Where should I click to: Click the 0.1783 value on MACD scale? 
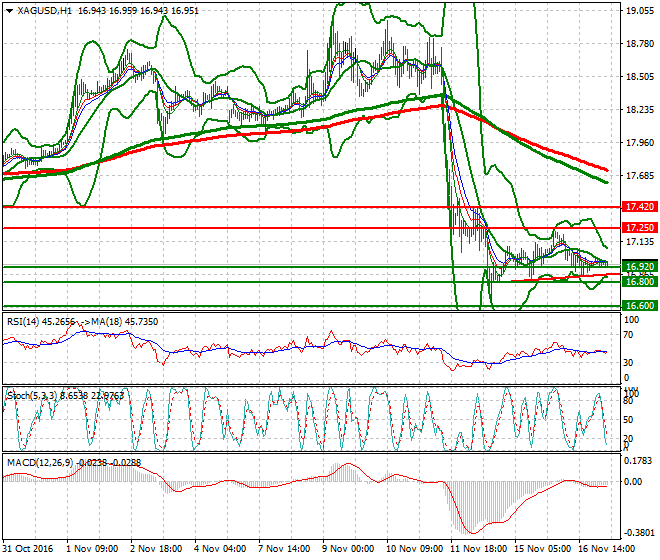639,461
